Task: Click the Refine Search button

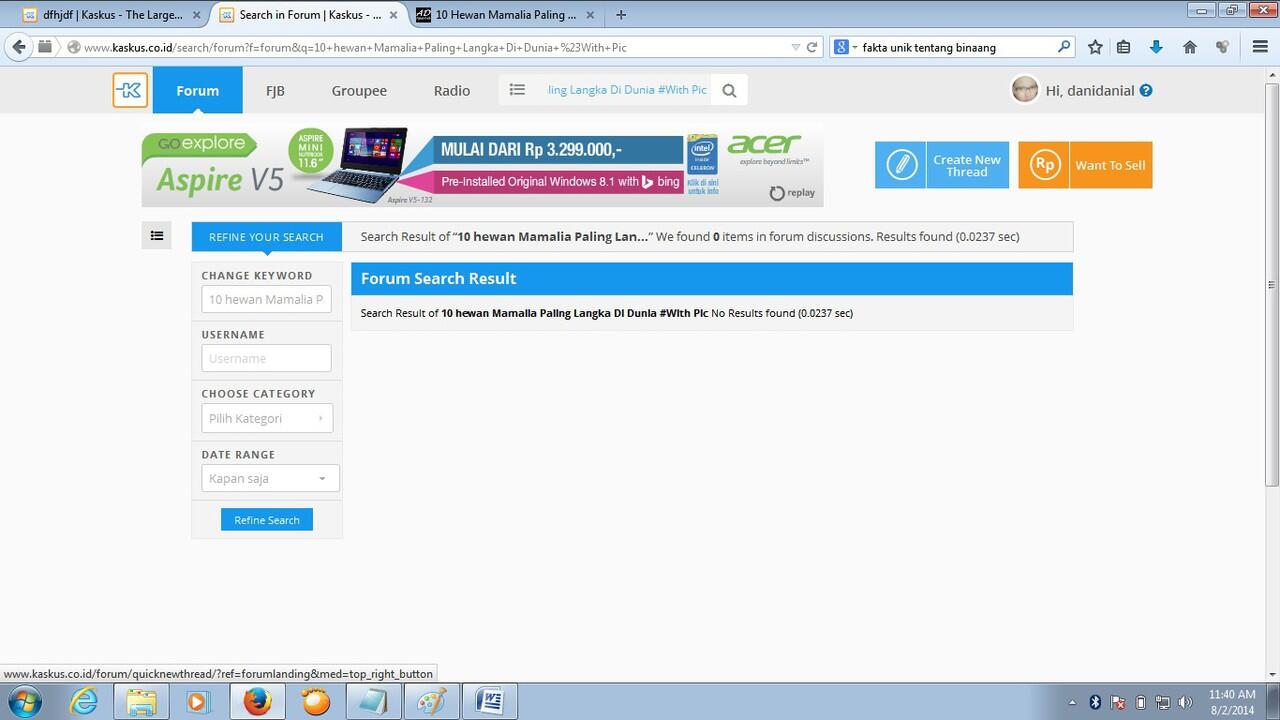Action: [267, 520]
